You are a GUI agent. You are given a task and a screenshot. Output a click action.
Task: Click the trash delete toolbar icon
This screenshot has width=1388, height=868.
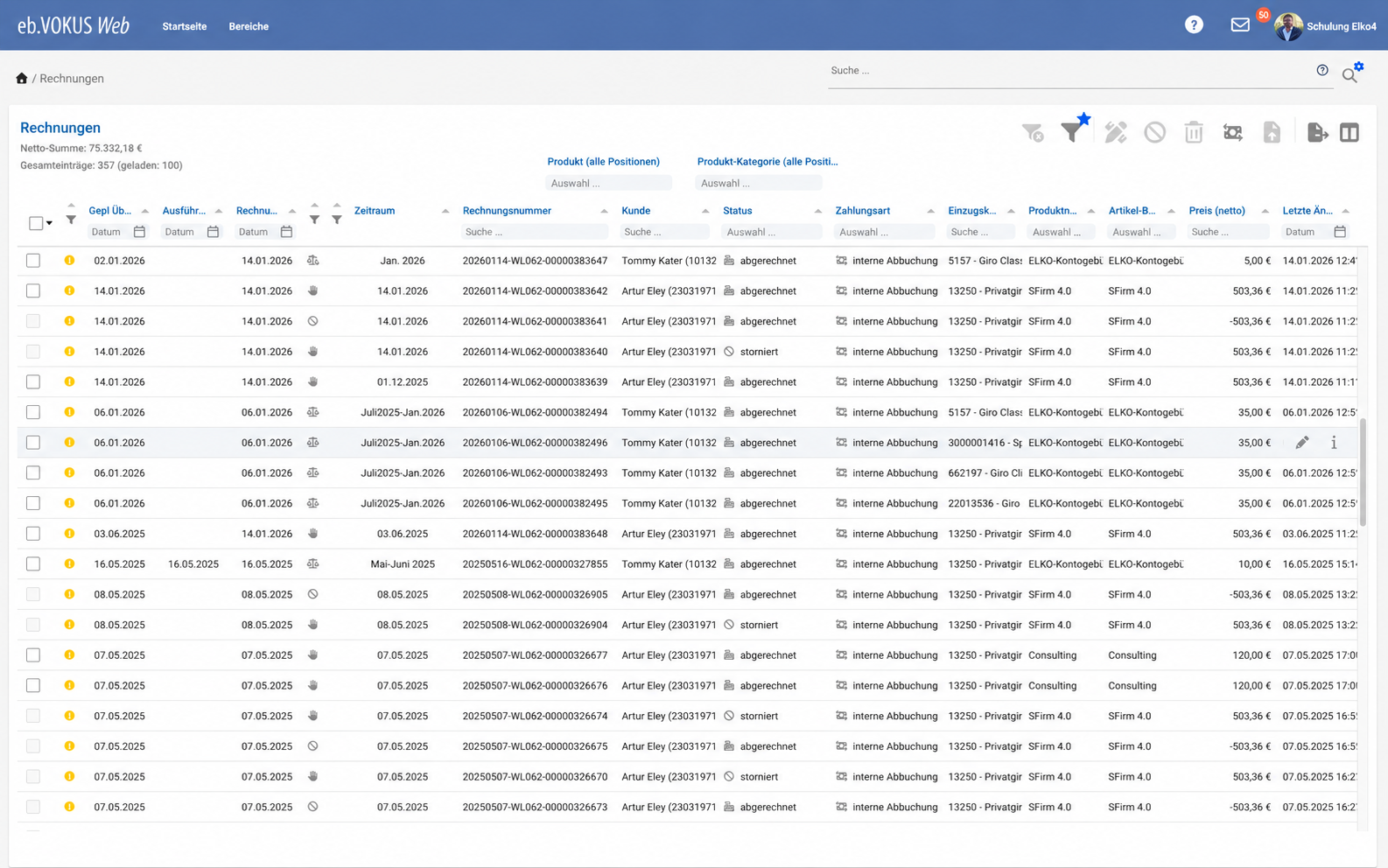pyautogui.click(x=1194, y=132)
